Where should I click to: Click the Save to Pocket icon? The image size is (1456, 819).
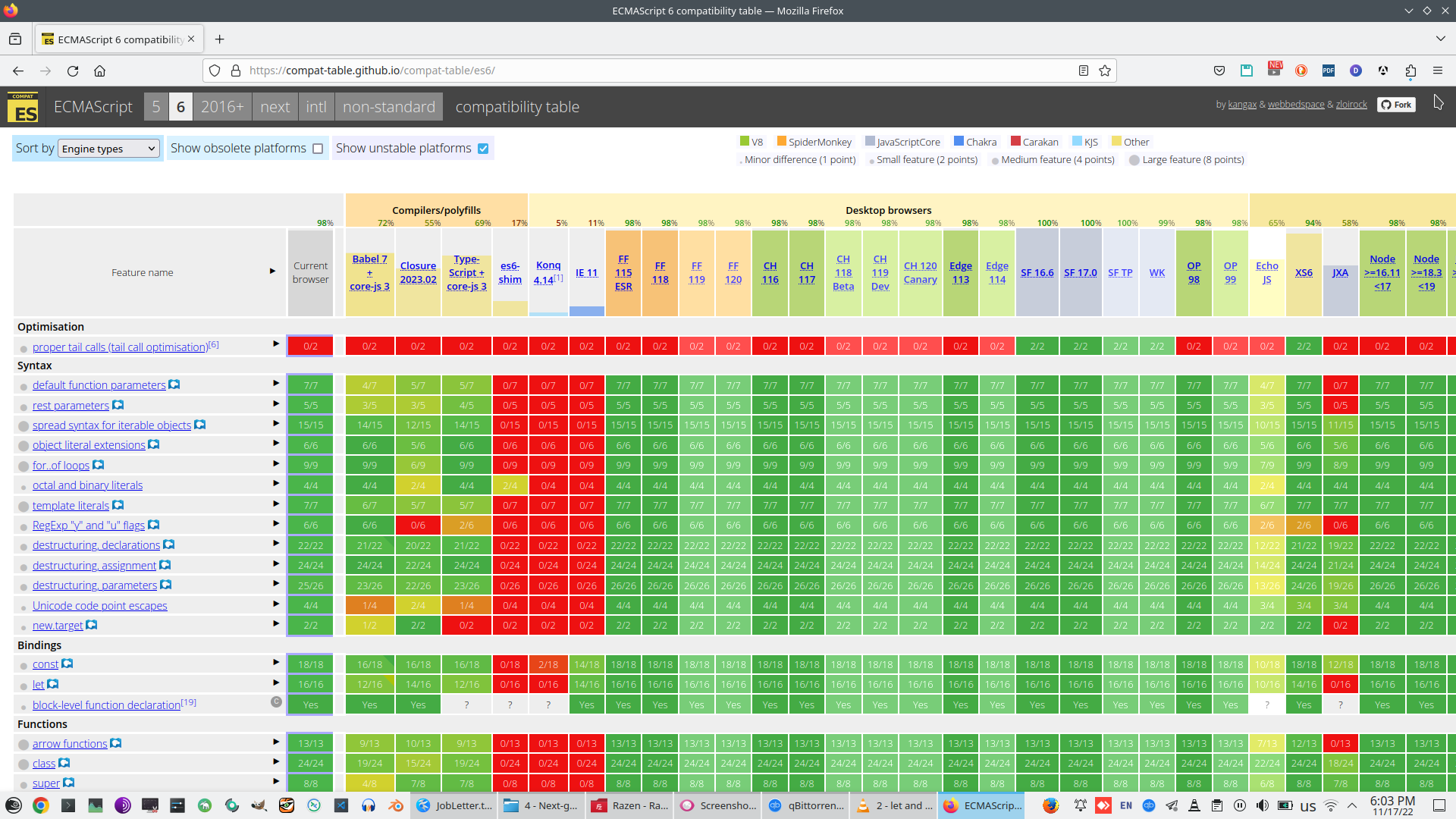pyautogui.click(x=1219, y=71)
